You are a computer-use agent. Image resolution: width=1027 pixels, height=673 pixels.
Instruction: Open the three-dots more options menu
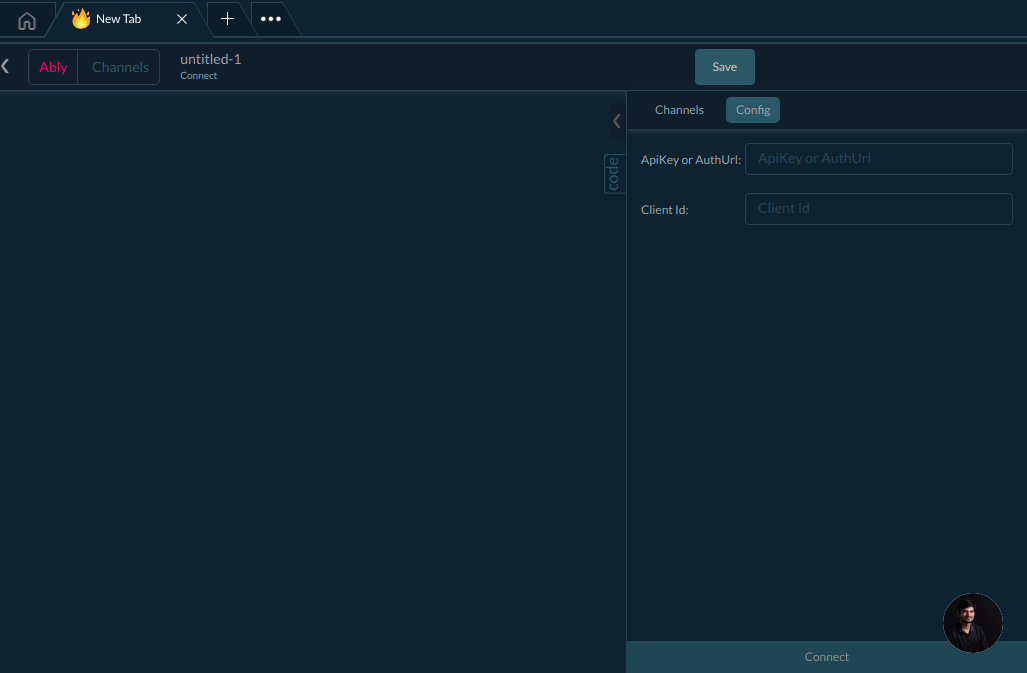[270, 19]
